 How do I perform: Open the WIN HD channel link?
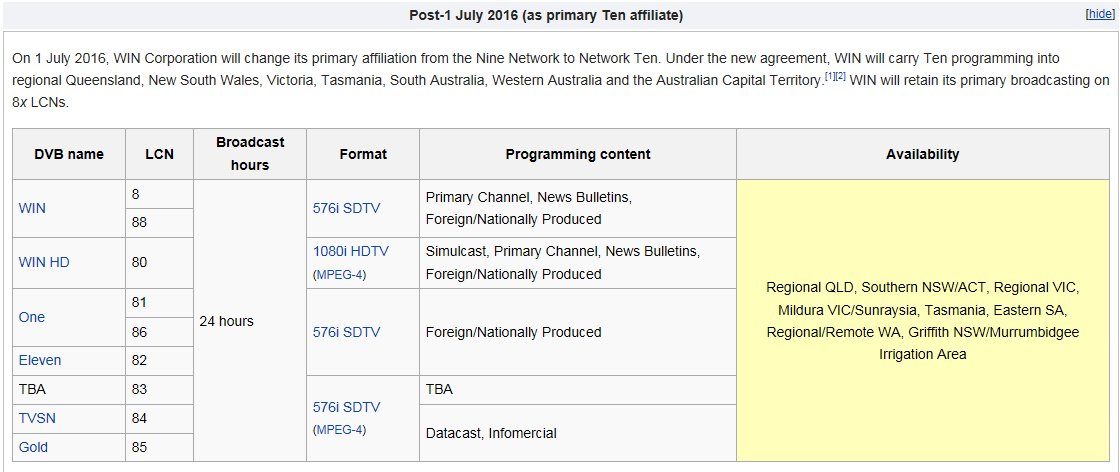(44, 262)
